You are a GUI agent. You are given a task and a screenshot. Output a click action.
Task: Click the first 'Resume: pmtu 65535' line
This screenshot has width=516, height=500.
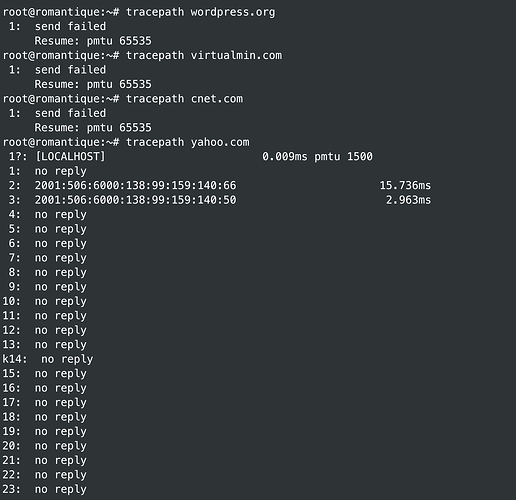[x=93, y=41]
